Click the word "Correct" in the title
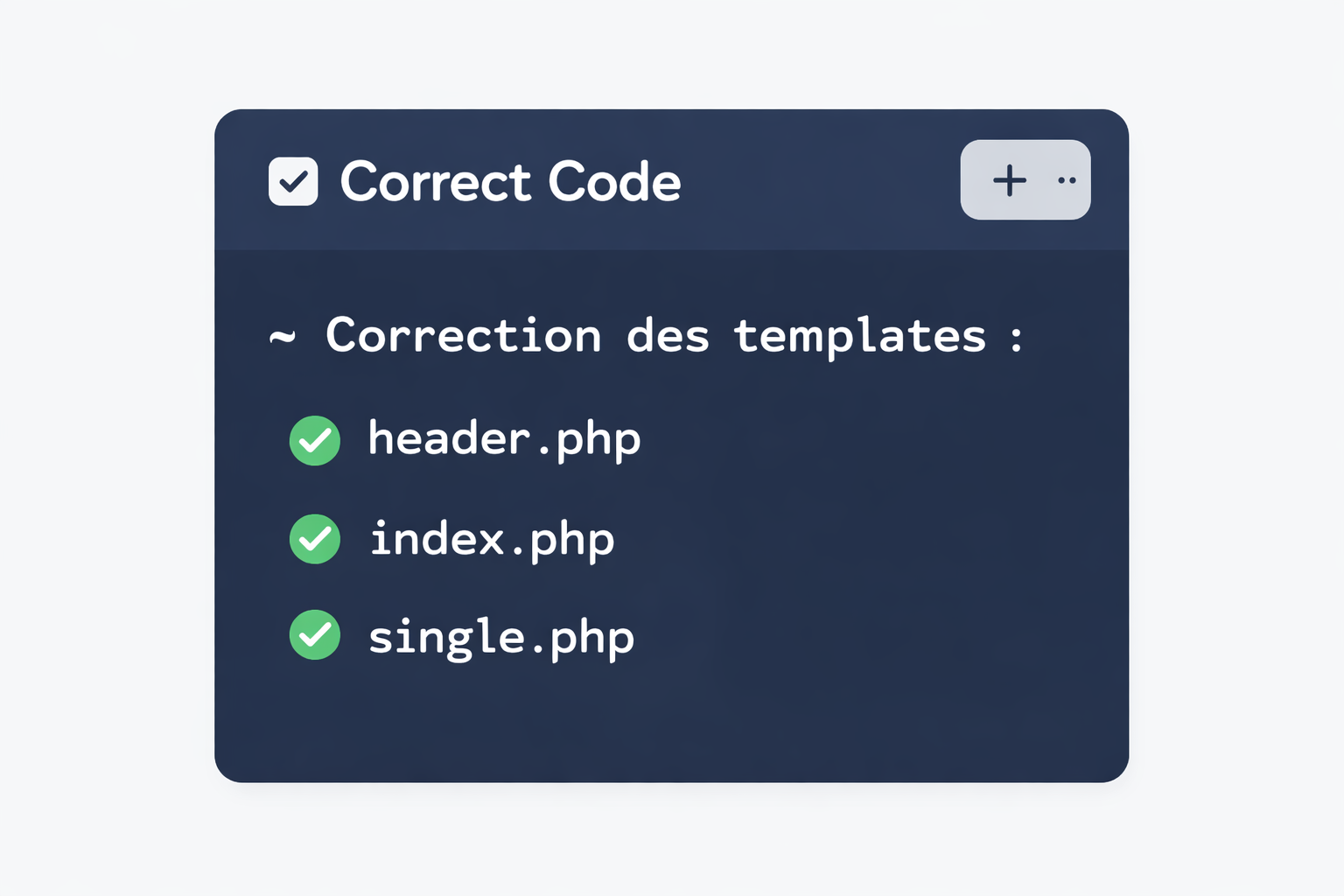Screen dimensions: 1344x896 [x=435, y=182]
